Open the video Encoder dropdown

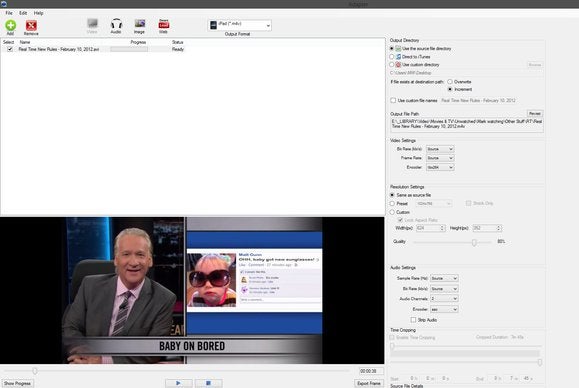point(440,167)
